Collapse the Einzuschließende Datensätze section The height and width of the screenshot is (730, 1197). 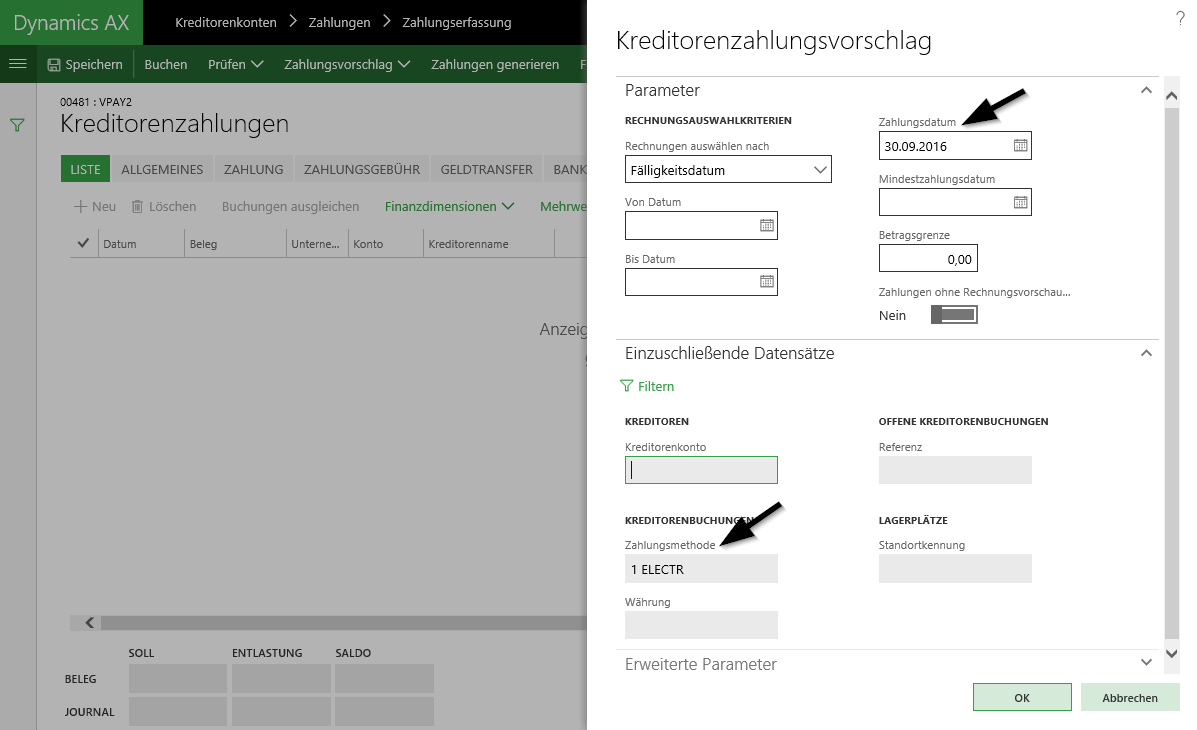coord(1146,353)
